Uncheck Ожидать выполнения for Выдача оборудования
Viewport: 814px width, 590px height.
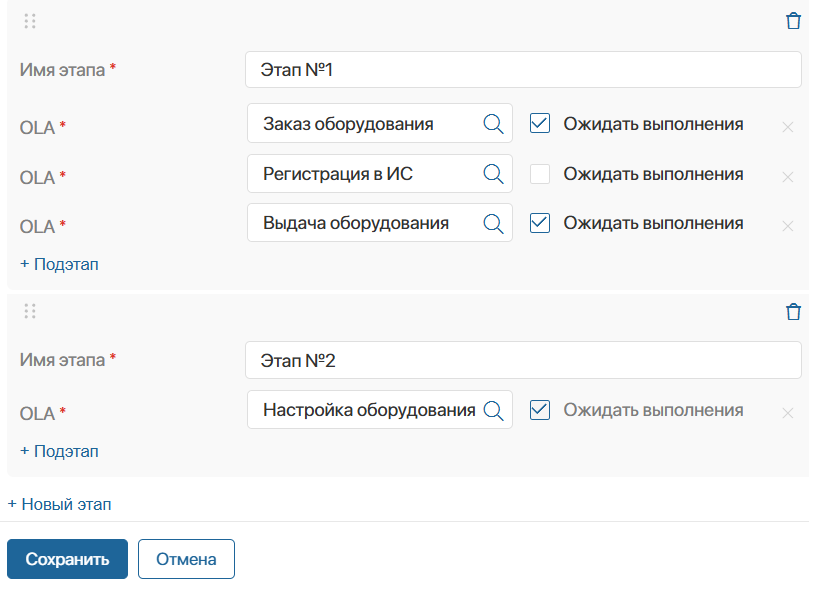coord(540,223)
